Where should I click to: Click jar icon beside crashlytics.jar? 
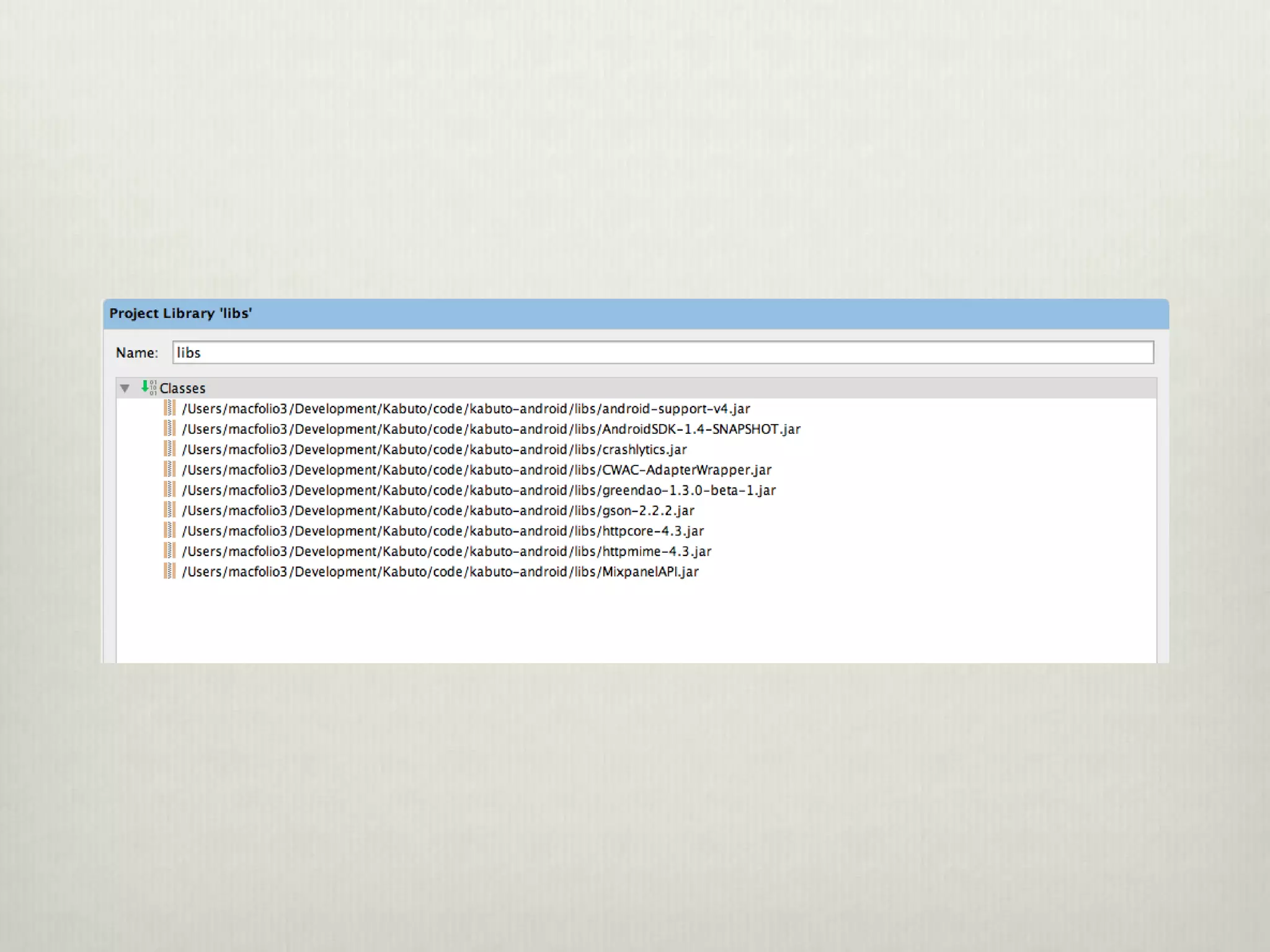click(x=169, y=449)
